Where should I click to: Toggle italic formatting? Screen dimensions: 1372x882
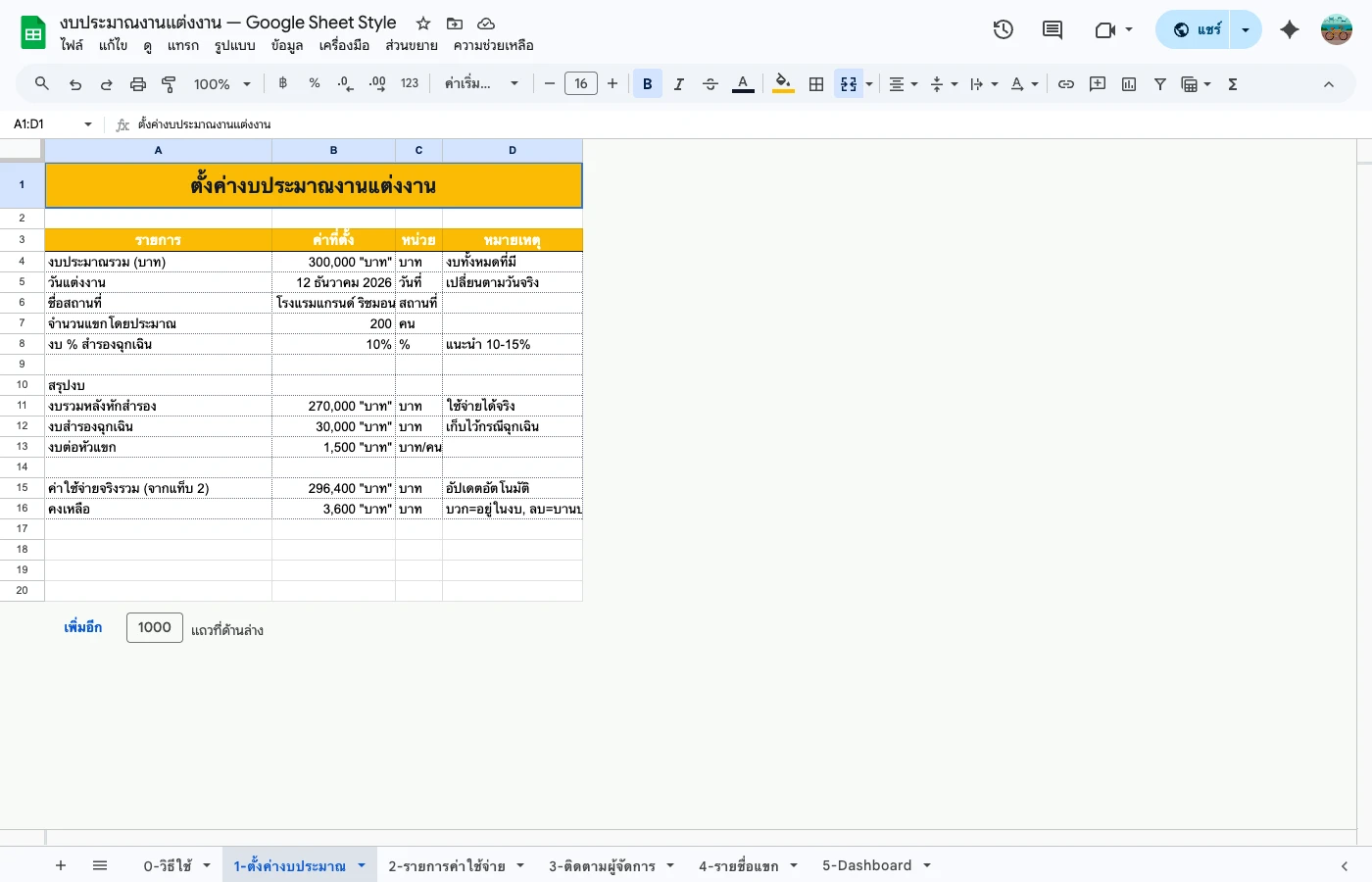[x=678, y=84]
